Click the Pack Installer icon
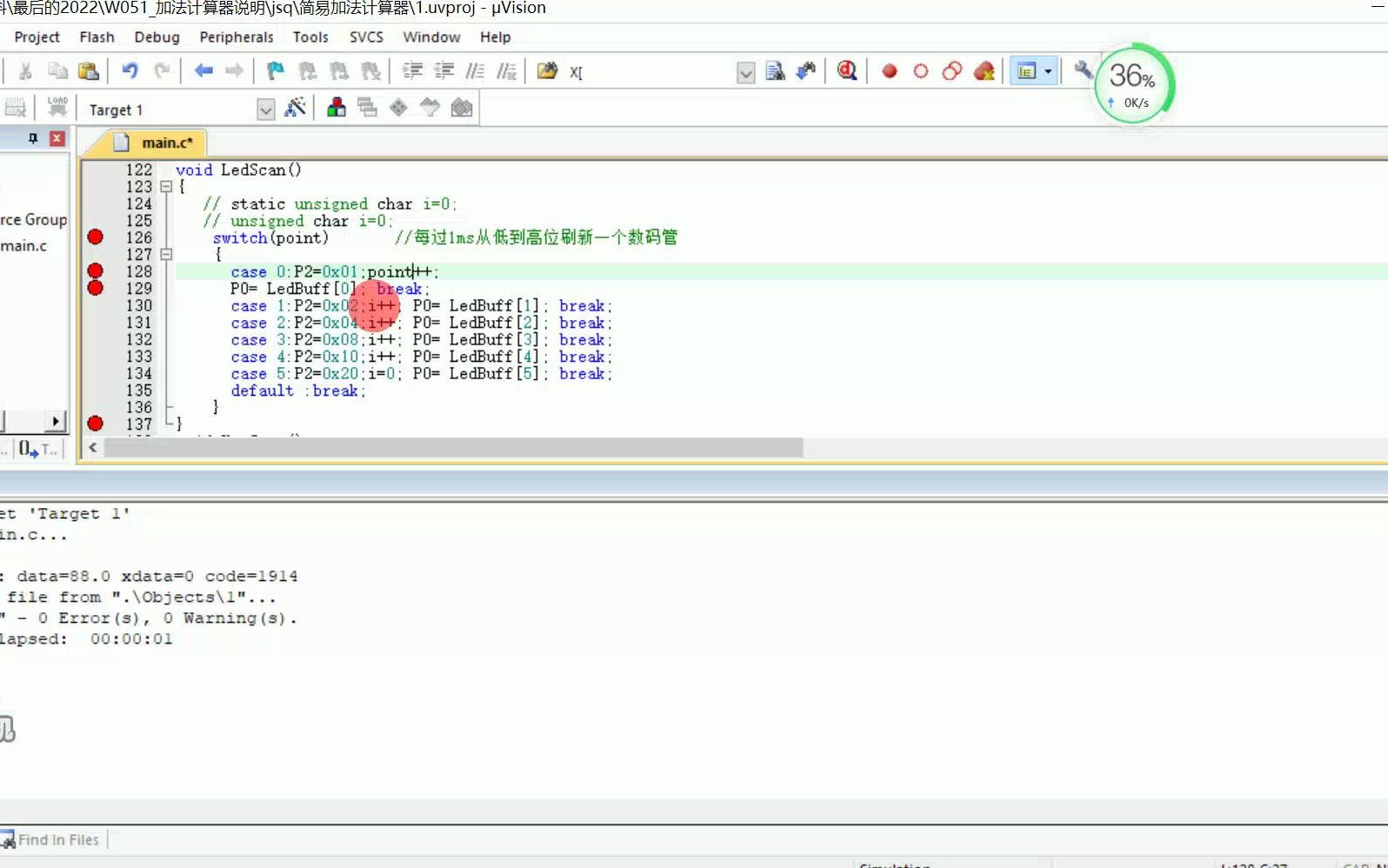The width and height of the screenshot is (1388, 868). coord(462,108)
